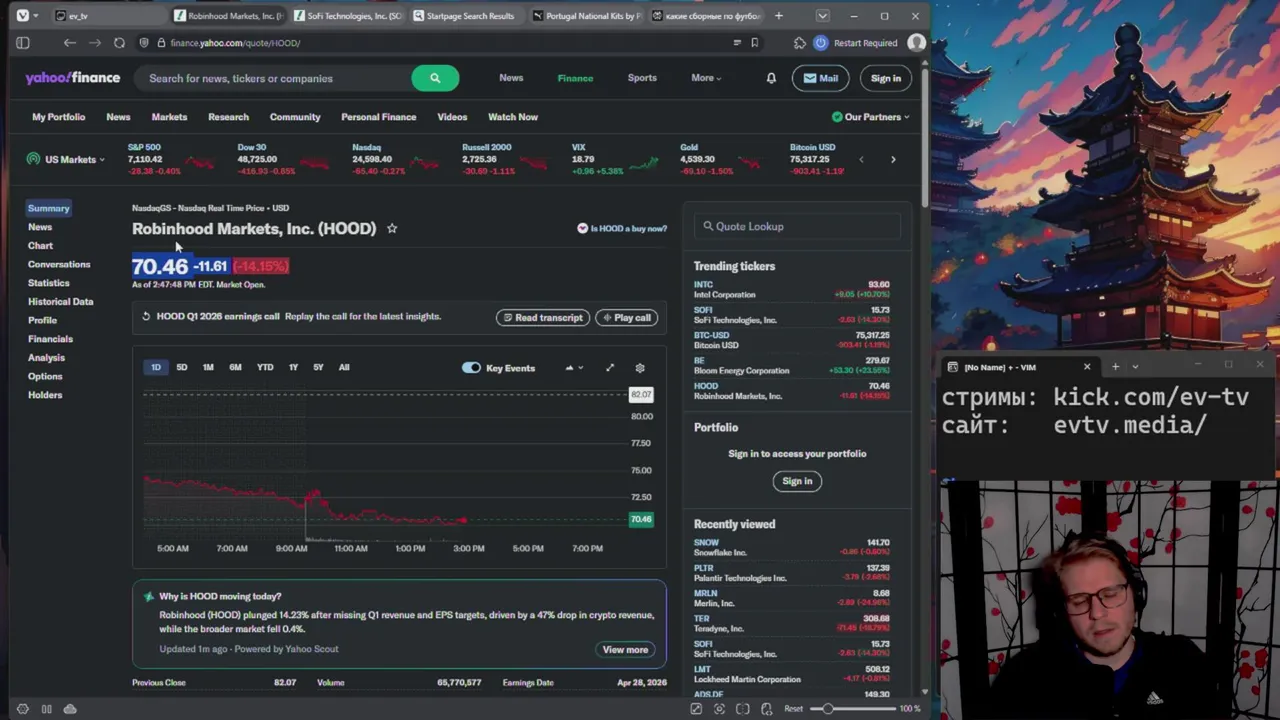Open Personal Finance nav menu
The height and width of the screenshot is (720, 1280).
pyautogui.click(x=378, y=117)
